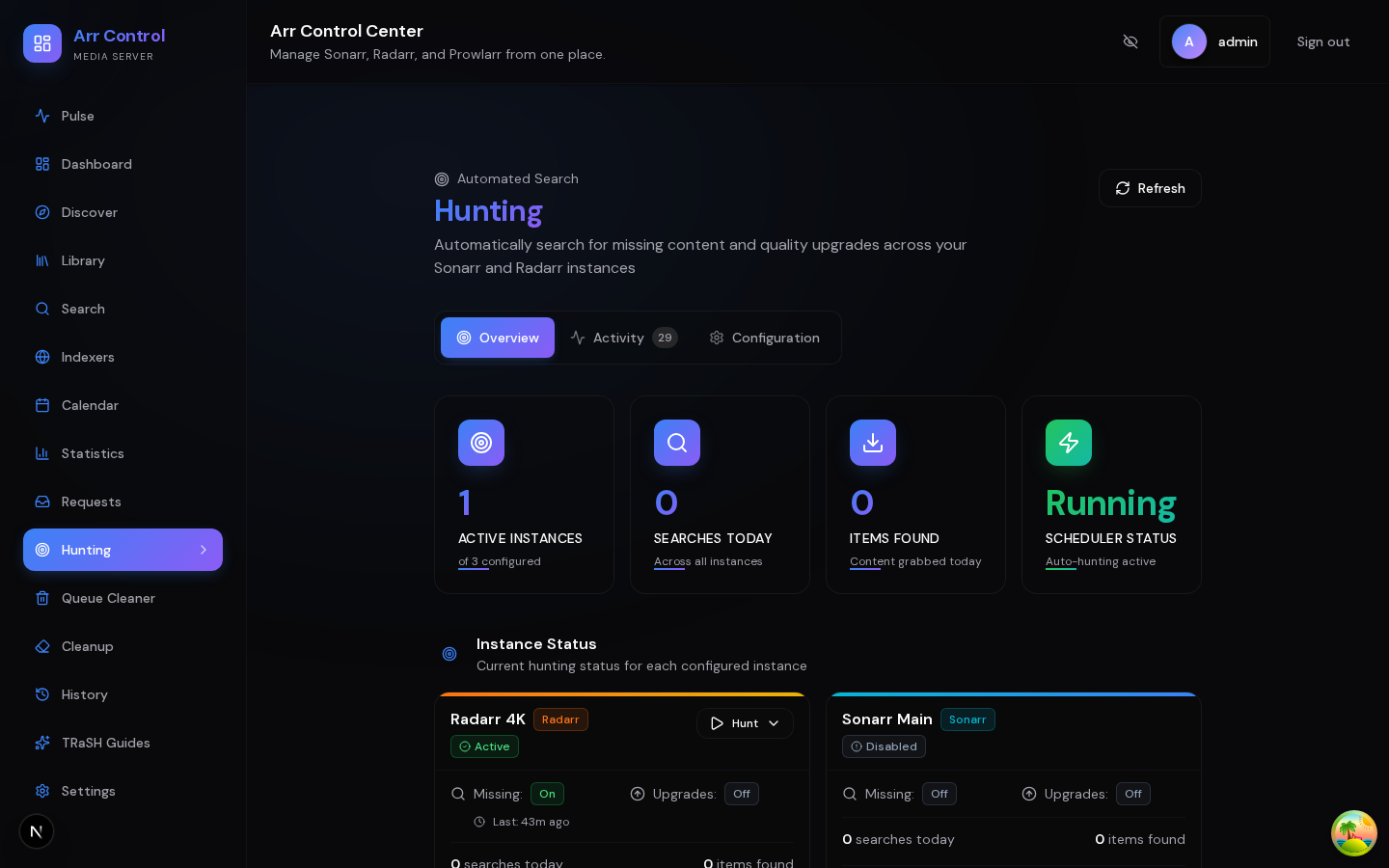
Task: Click the Sonarr type badge
Action: coord(967,719)
